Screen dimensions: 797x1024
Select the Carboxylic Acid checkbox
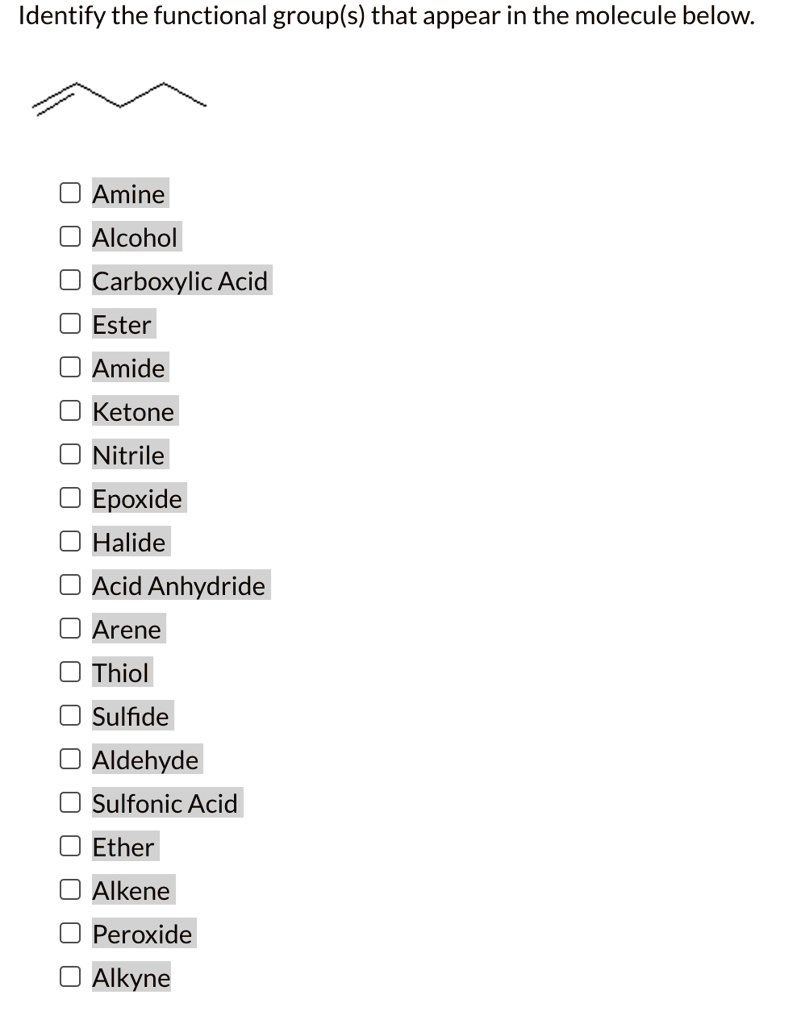click(x=69, y=281)
